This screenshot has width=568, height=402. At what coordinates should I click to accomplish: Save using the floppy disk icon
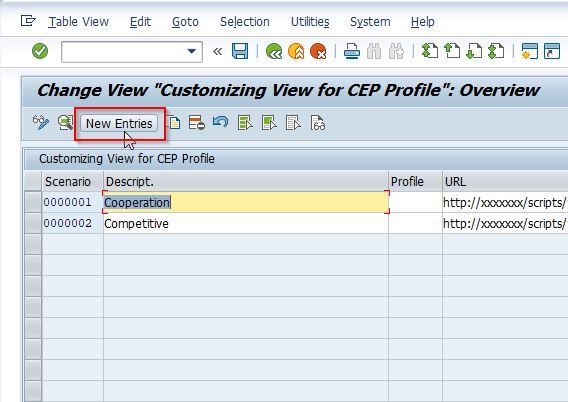[x=240, y=51]
